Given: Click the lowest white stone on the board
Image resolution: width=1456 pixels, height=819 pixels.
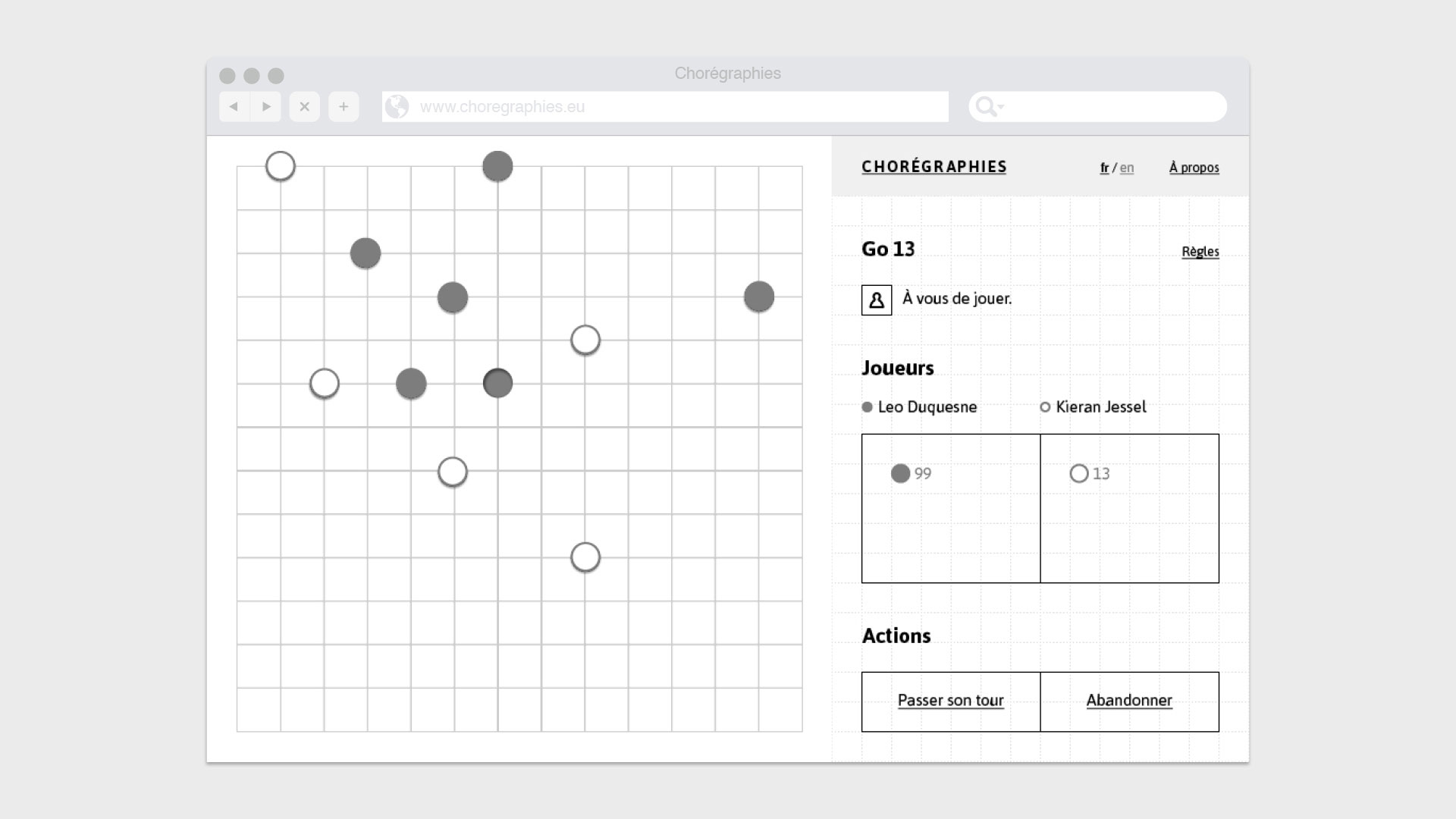Looking at the screenshot, I should tap(585, 557).
